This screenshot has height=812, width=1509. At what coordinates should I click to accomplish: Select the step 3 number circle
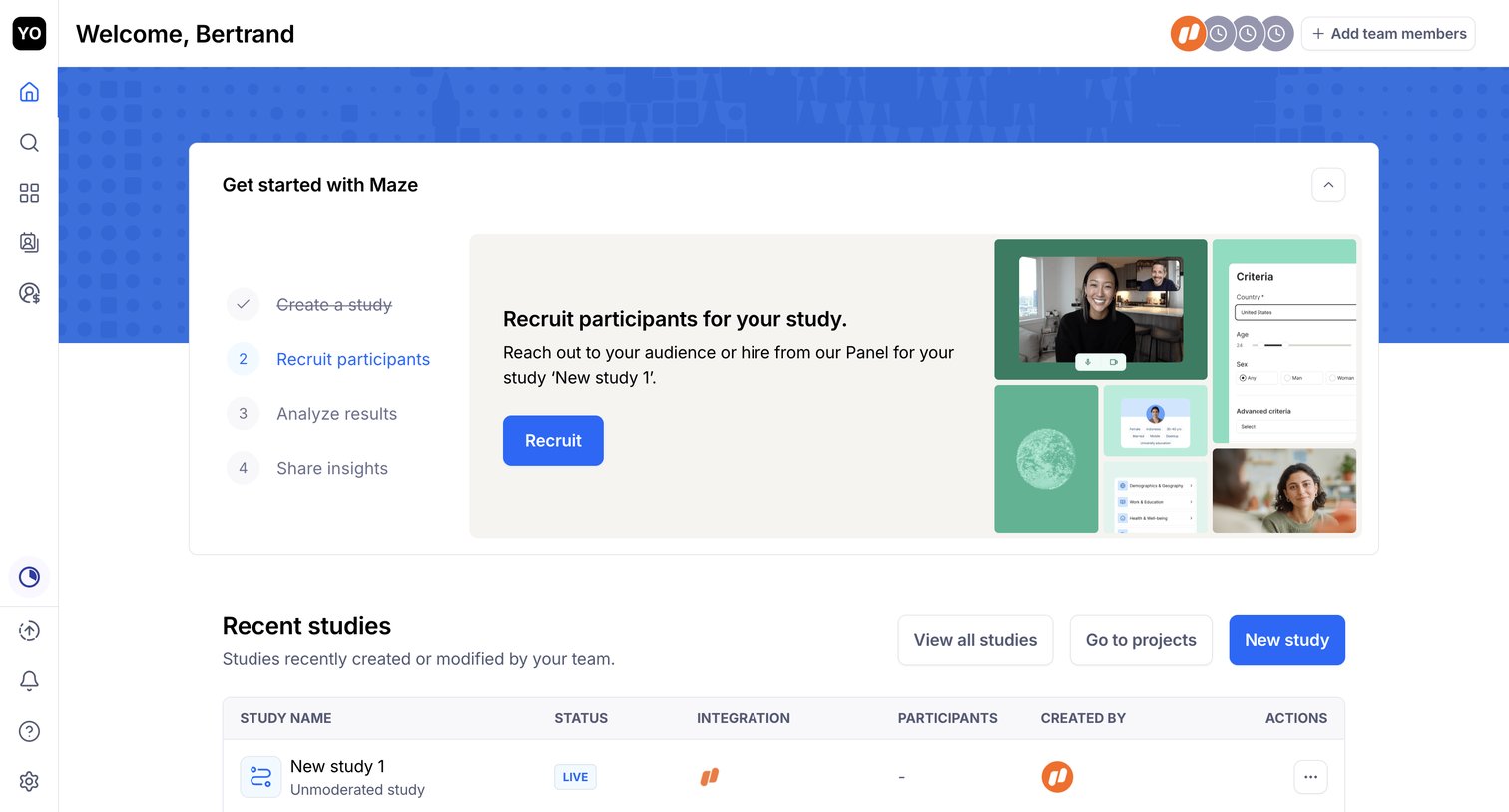243,413
